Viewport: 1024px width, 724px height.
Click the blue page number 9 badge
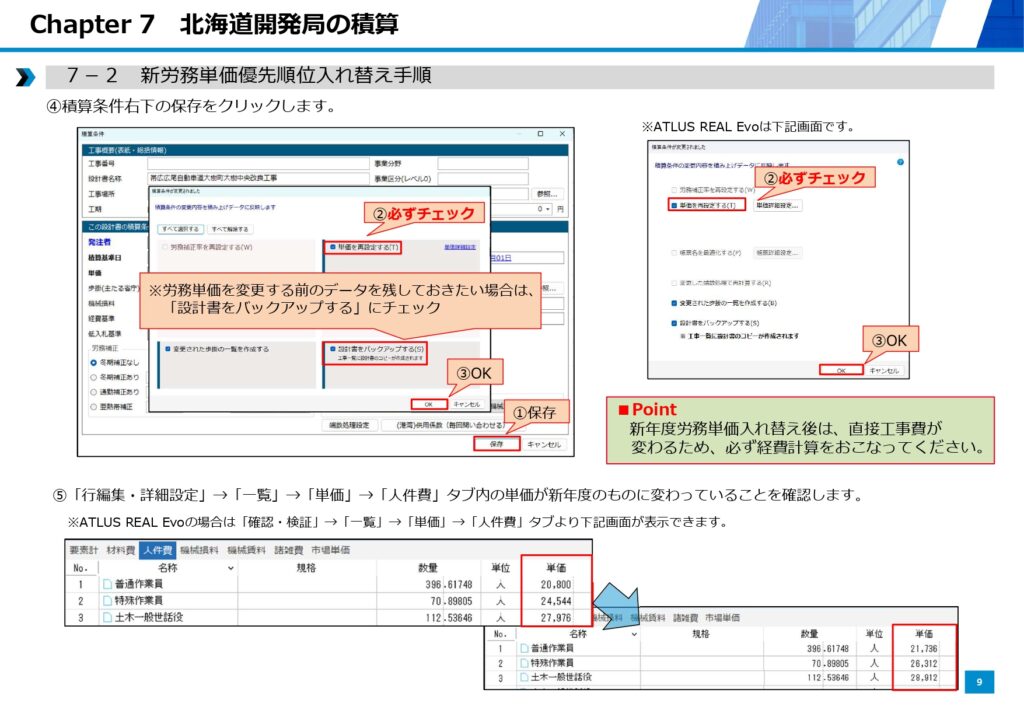[x=979, y=682]
